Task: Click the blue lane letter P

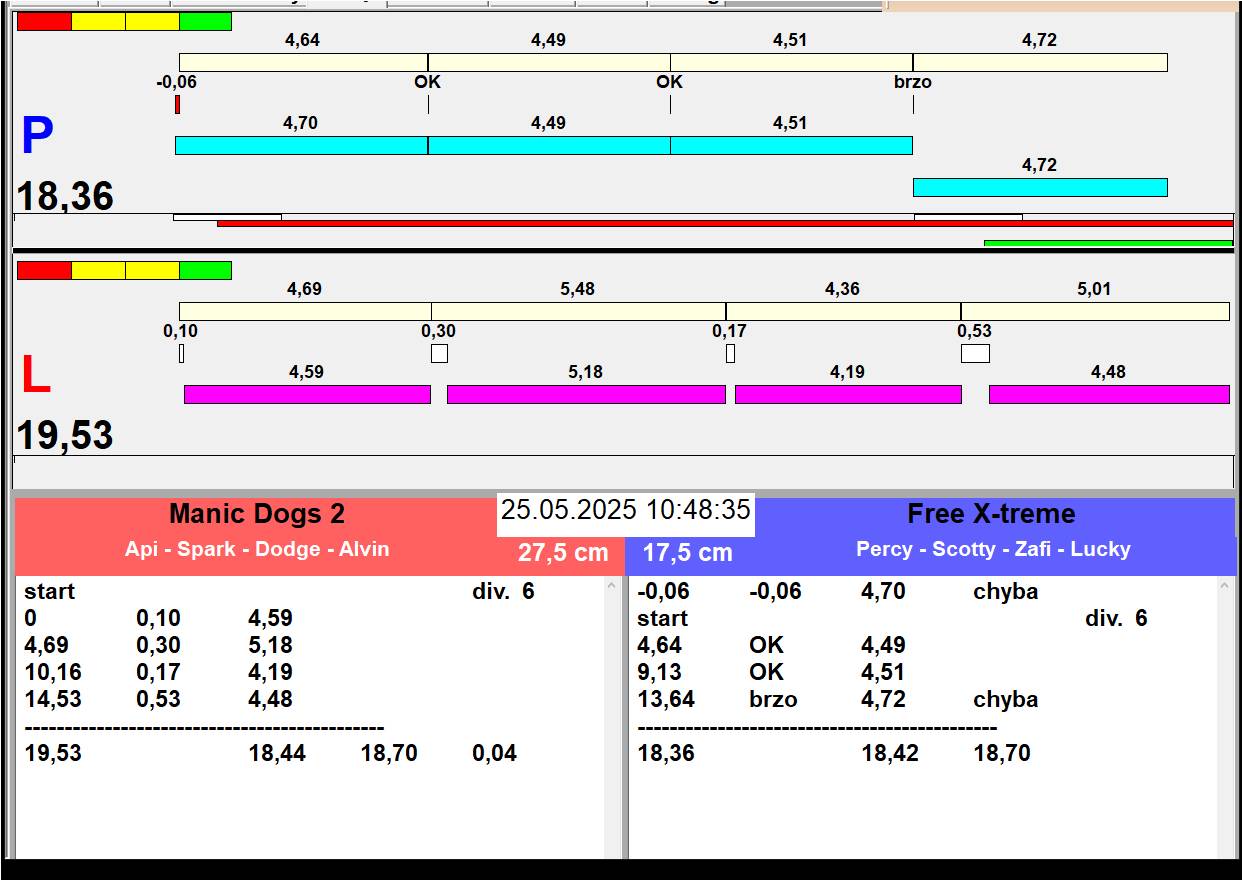Action: pos(37,136)
